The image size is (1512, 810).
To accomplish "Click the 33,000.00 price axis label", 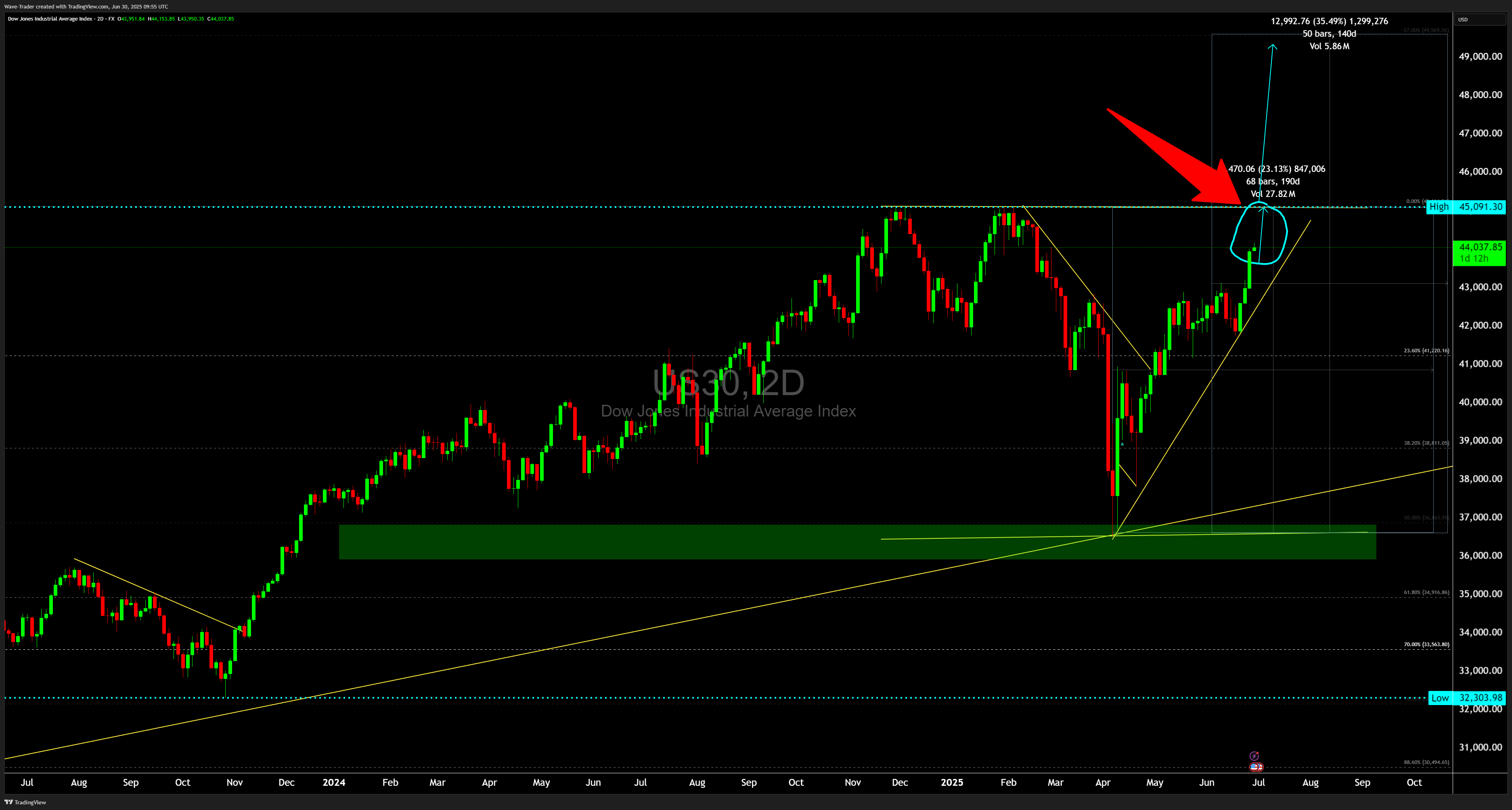I will tap(1480, 670).
